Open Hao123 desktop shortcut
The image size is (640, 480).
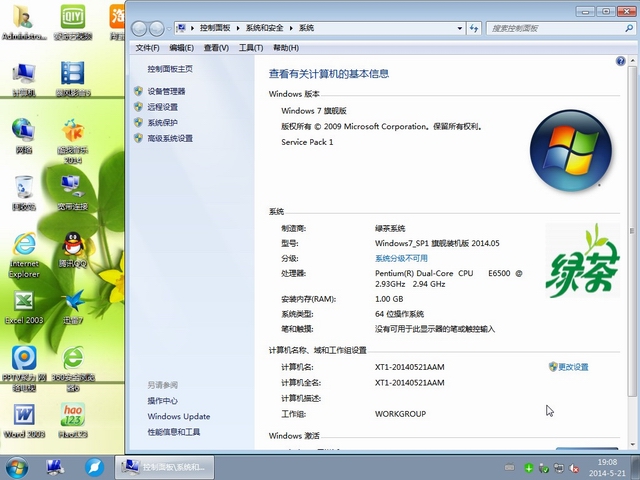[73, 421]
